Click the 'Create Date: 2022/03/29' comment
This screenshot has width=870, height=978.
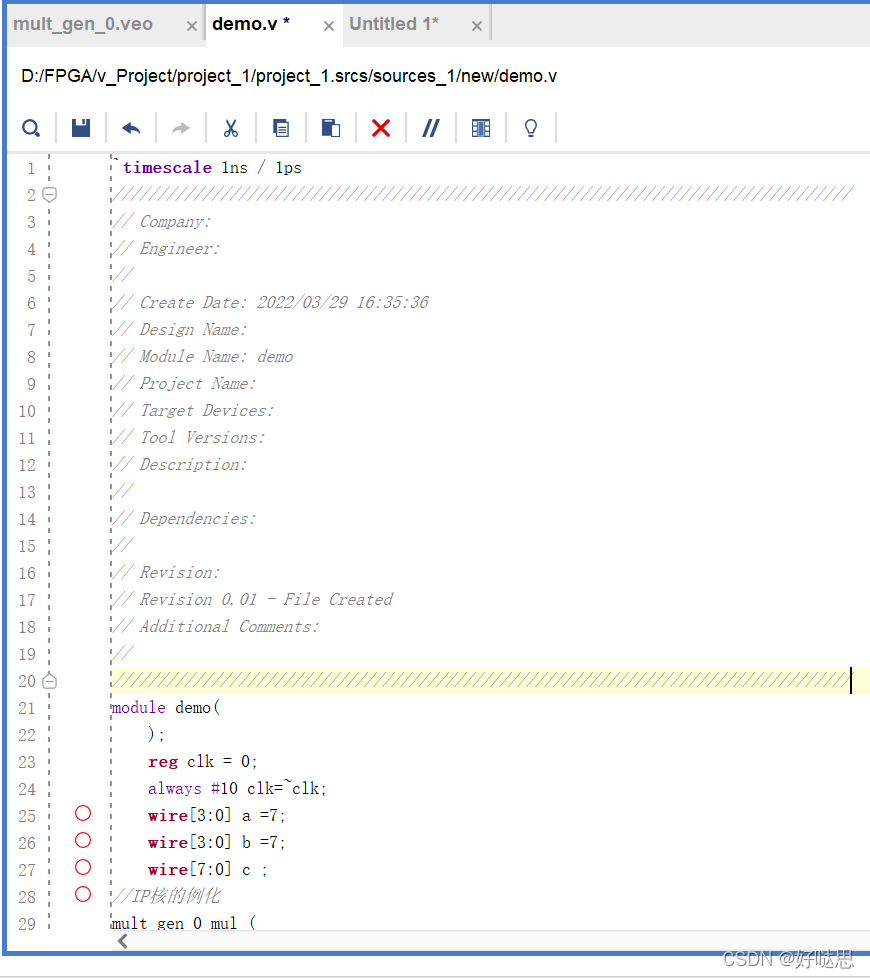pyautogui.click(x=270, y=303)
